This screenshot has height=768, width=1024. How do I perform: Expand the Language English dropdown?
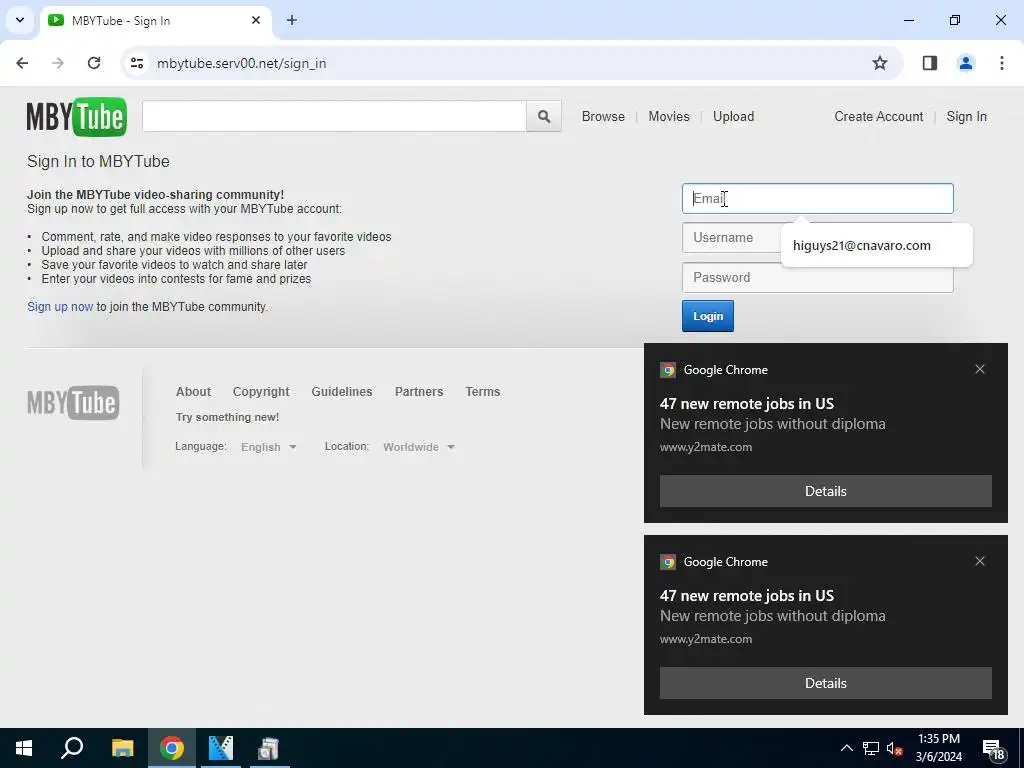point(268,447)
